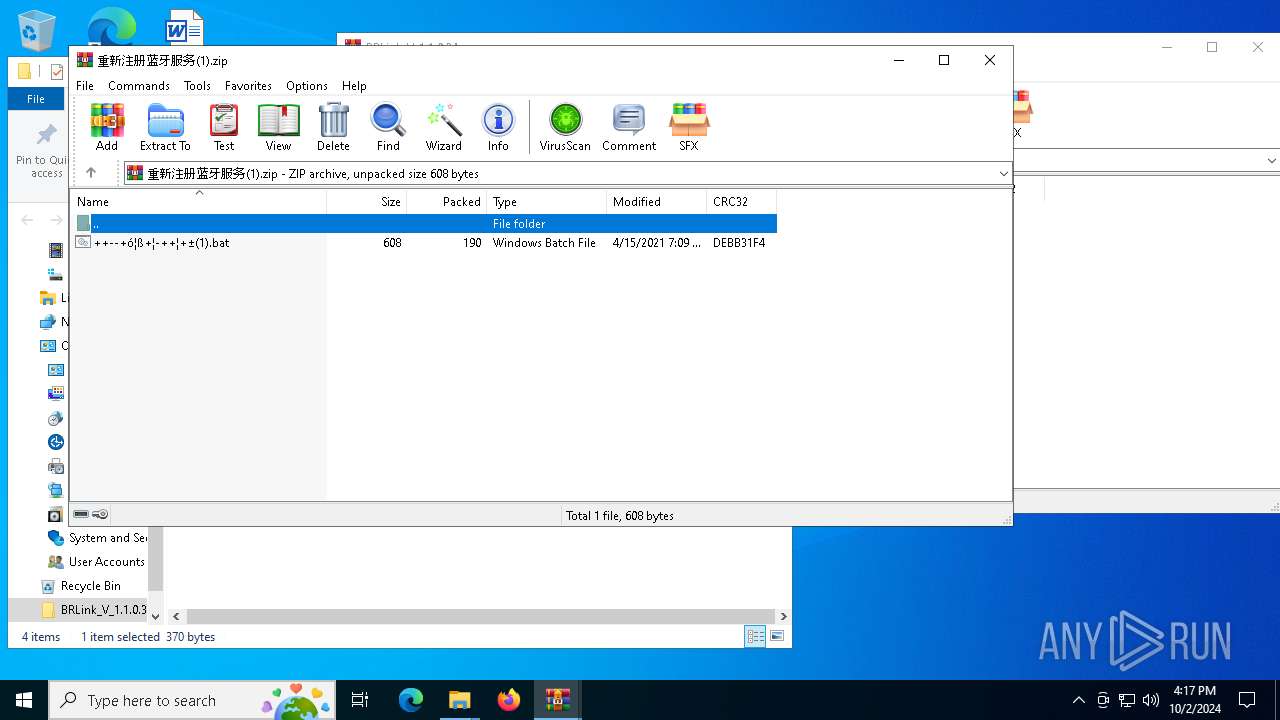
Task: Sort by the Modified column header
Action: (657, 202)
